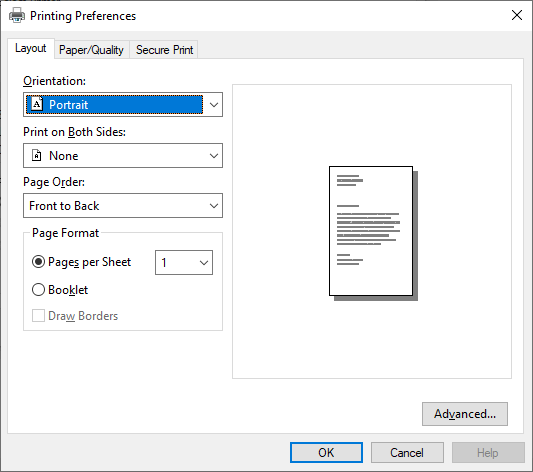Switch to the Secure Print tab

[165, 50]
